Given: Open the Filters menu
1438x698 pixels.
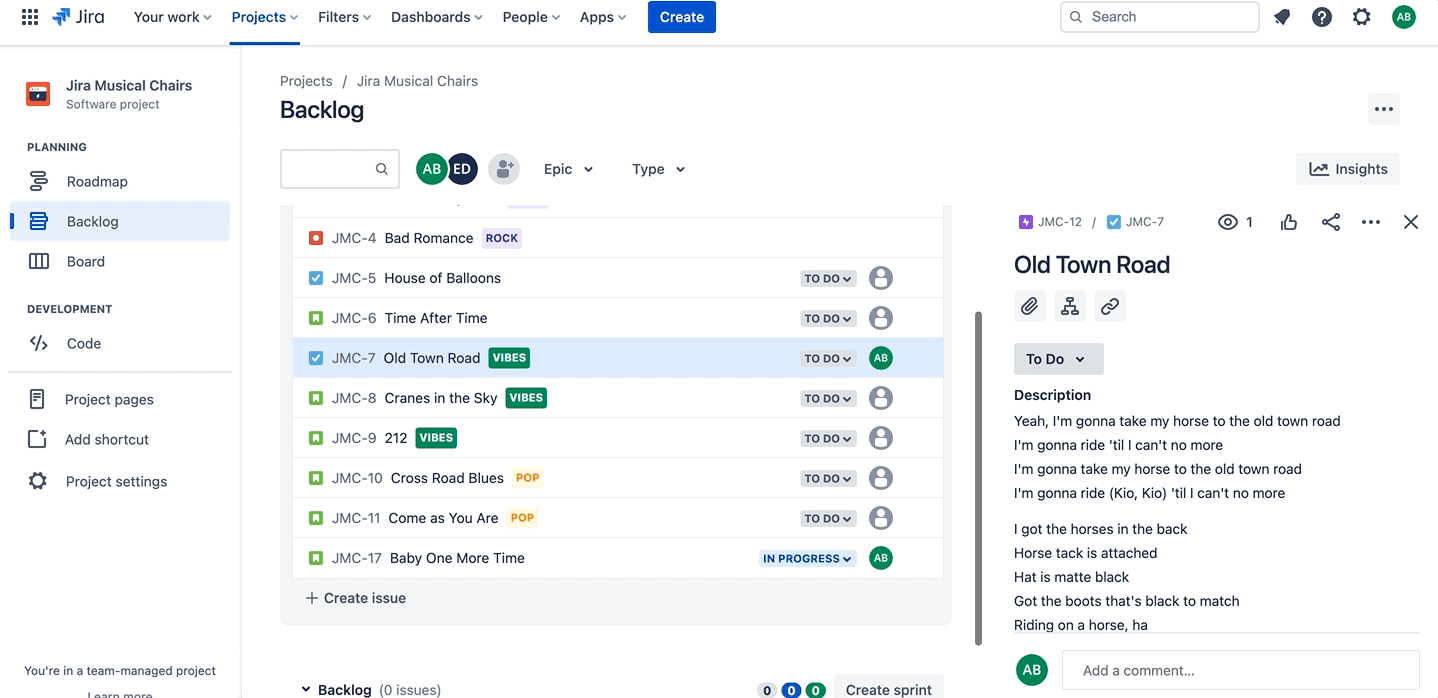Looking at the screenshot, I should pos(345,17).
